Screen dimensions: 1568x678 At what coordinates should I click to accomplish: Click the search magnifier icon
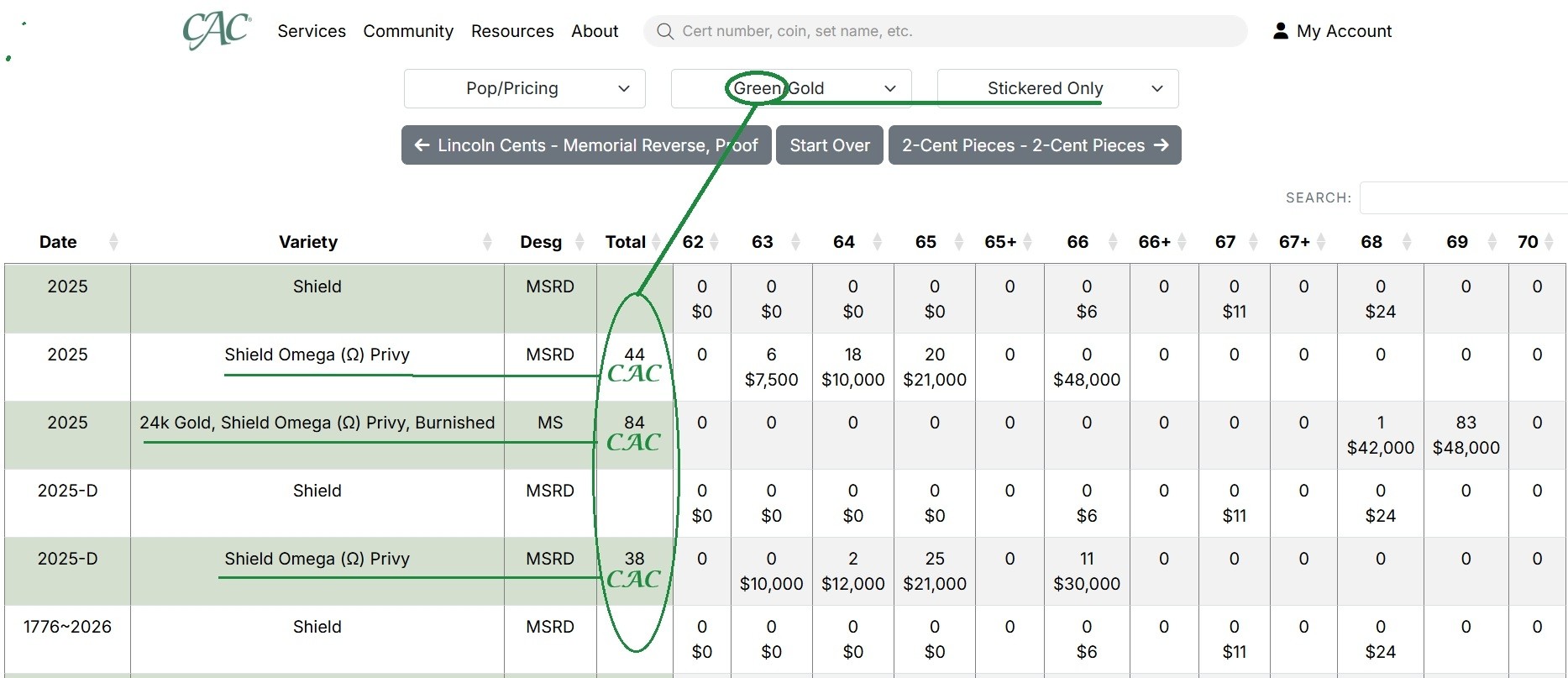point(665,31)
